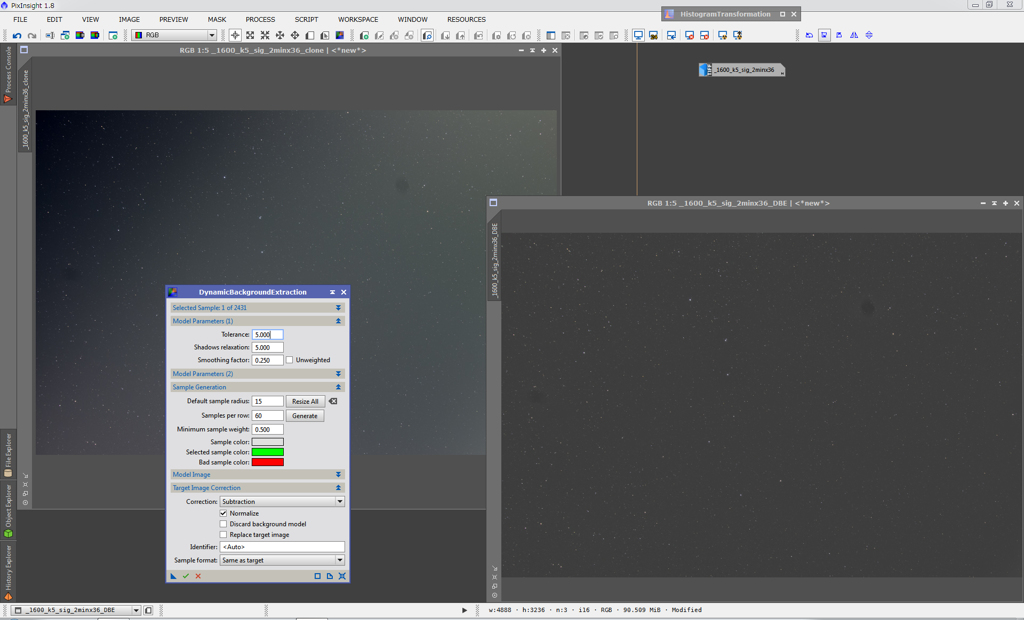Cancel DBE with the red X icon
The height and width of the screenshot is (620, 1024).
pos(198,576)
